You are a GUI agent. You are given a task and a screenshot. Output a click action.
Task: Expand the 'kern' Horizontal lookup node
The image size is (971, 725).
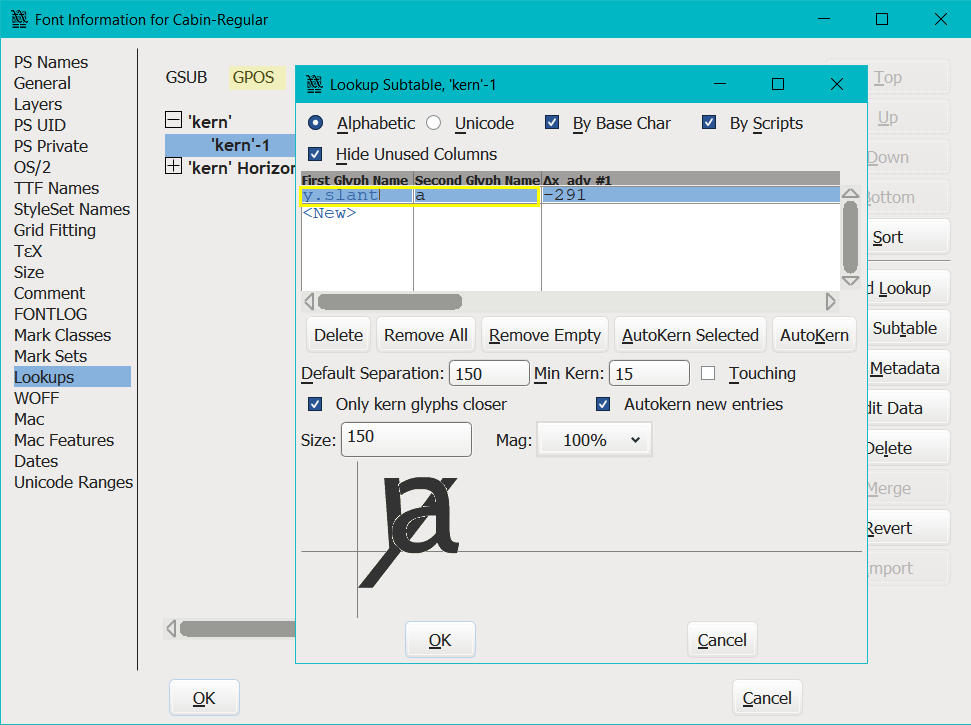[x=173, y=167]
